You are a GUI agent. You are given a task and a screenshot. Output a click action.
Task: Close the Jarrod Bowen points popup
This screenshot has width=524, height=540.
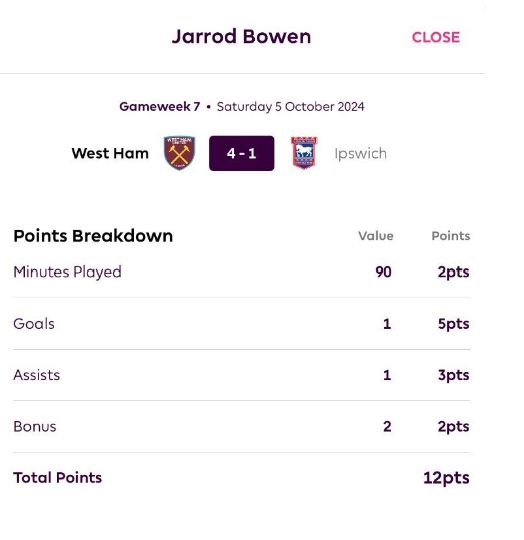[x=436, y=37]
